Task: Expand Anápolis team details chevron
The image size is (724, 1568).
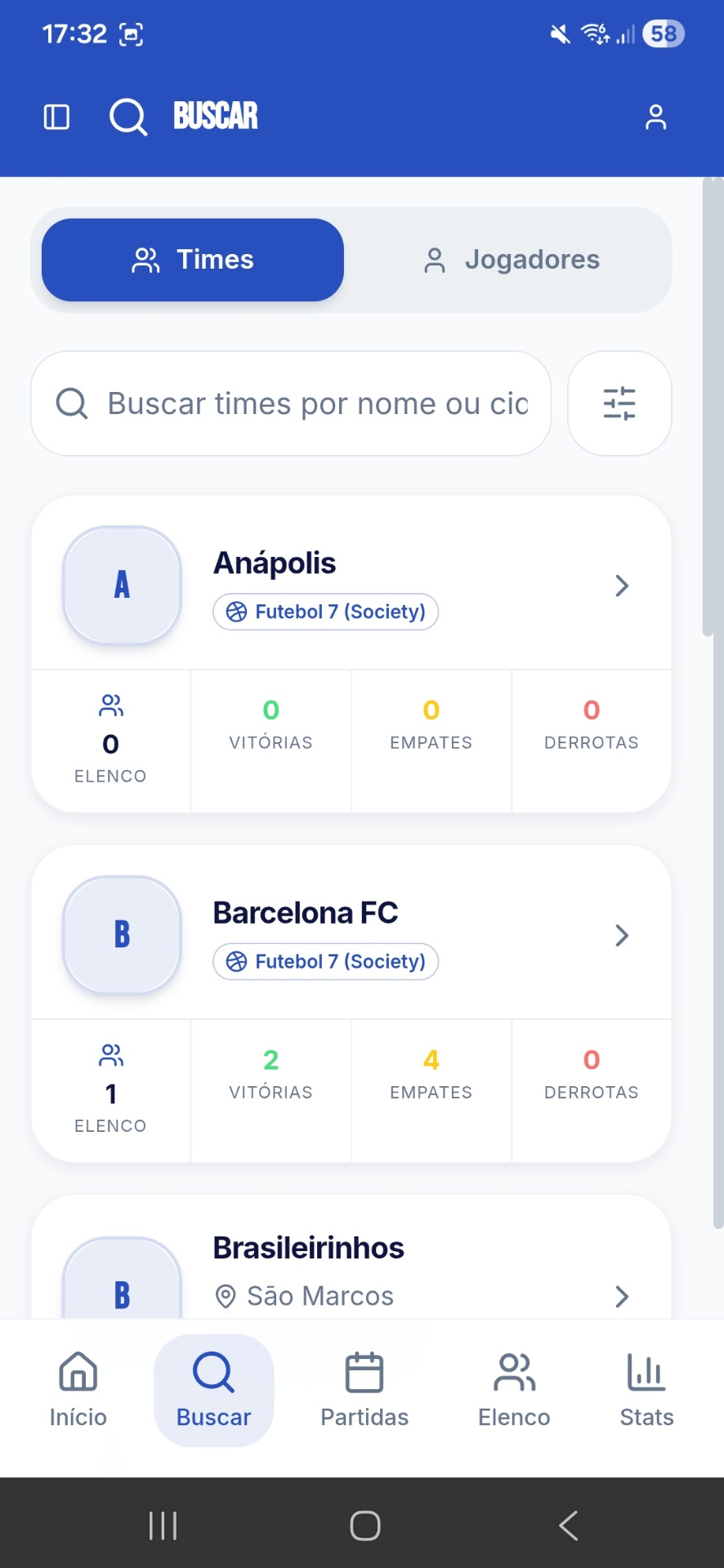Action: point(622,586)
